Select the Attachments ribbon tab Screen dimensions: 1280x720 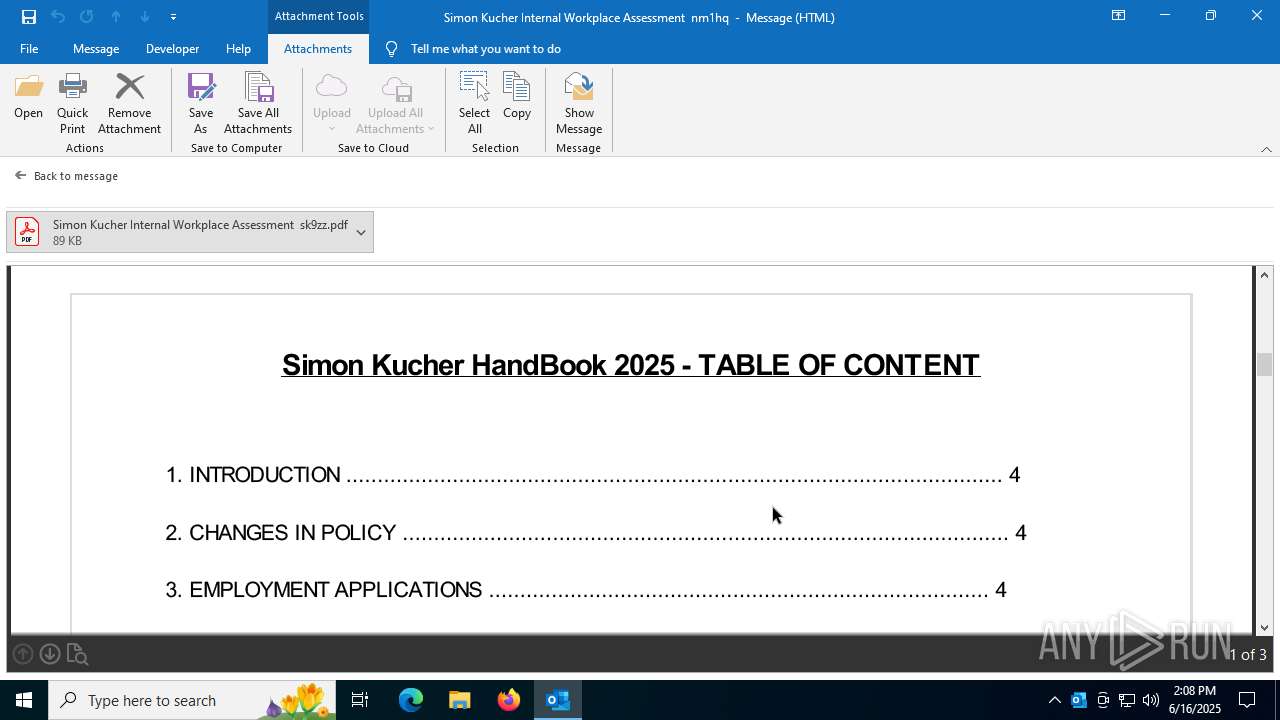[318, 49]
